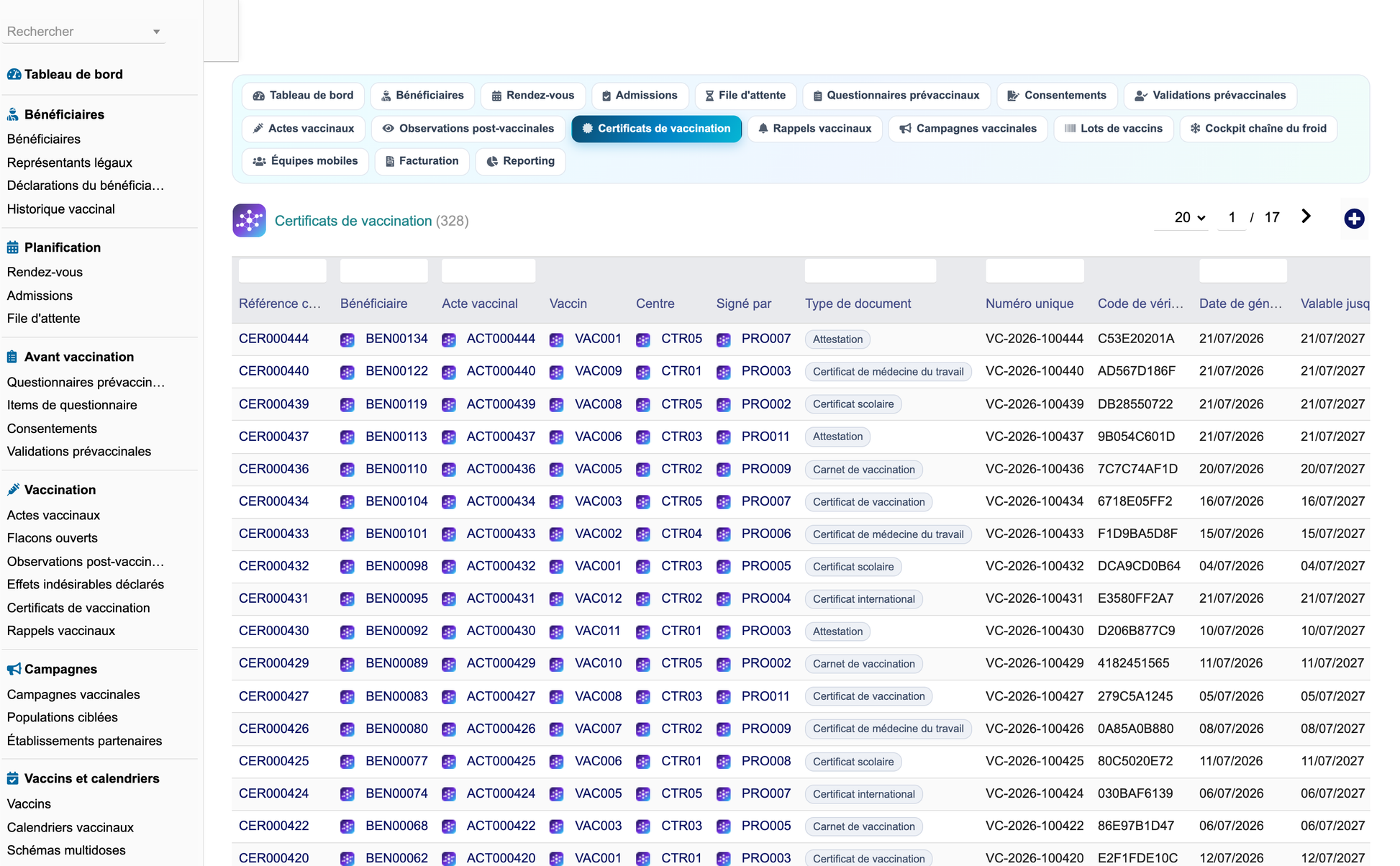Image resolution: width=1400 pixels, height=866 pixels.
Task: Select the Équipes mobiles tab
Action: tap(305, 161)
